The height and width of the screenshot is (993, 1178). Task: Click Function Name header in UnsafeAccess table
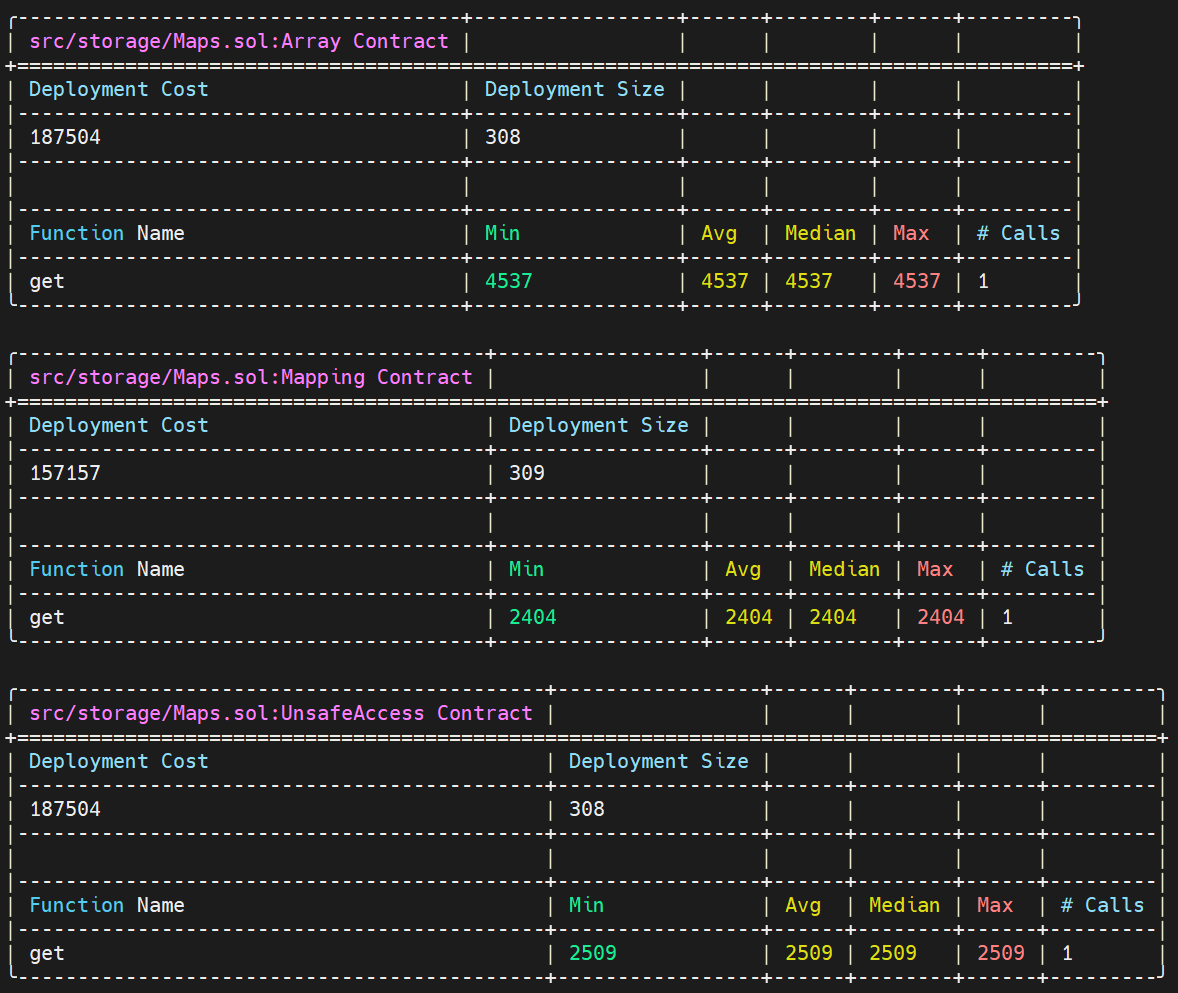coord(107,905)
